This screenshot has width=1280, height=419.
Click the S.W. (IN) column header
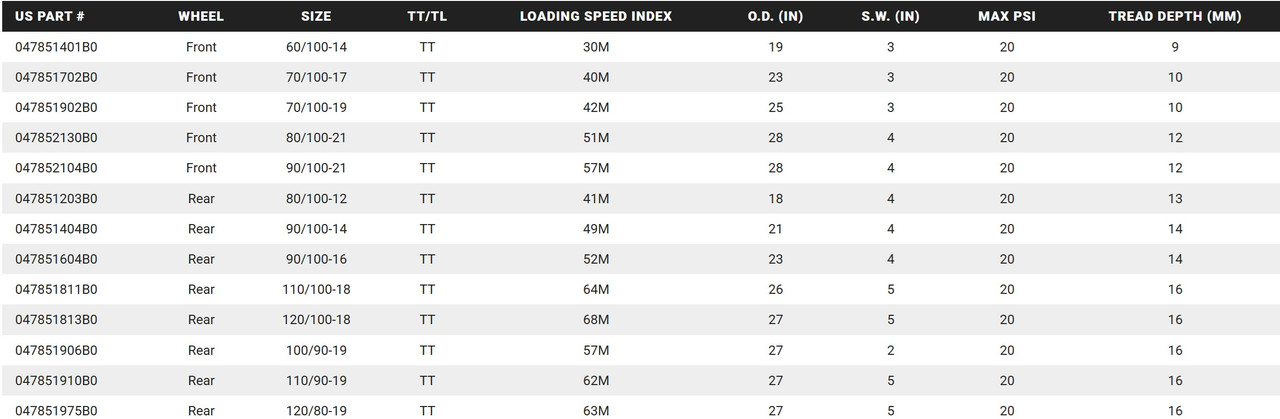[890, 17]
